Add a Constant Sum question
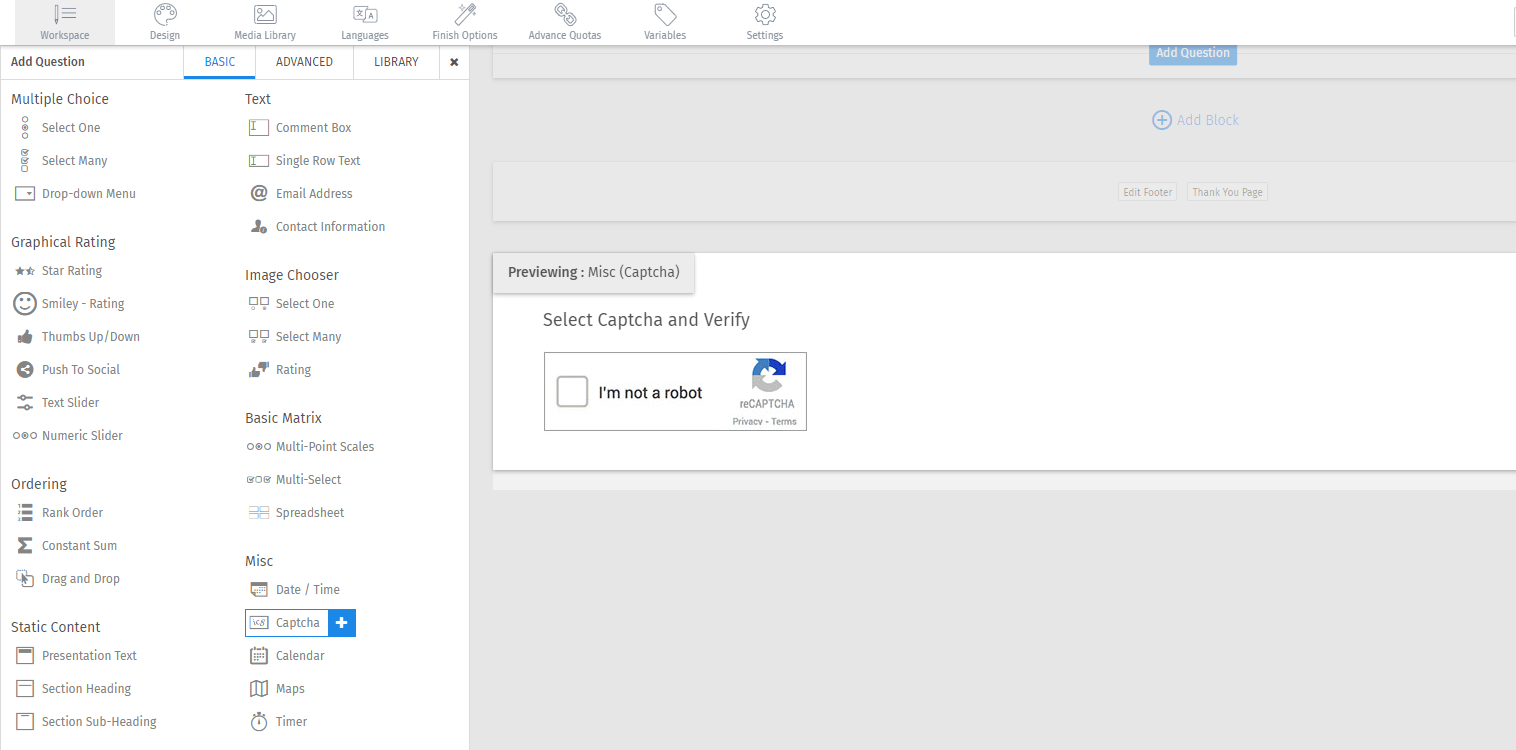This screenshot has height=750, width=1516. [66, 546]
